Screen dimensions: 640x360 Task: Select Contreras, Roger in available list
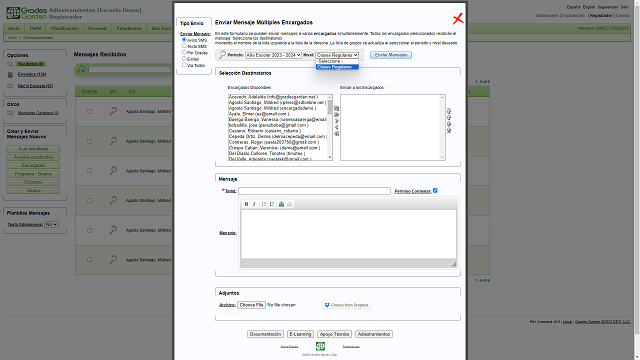(x=274, y=142)
